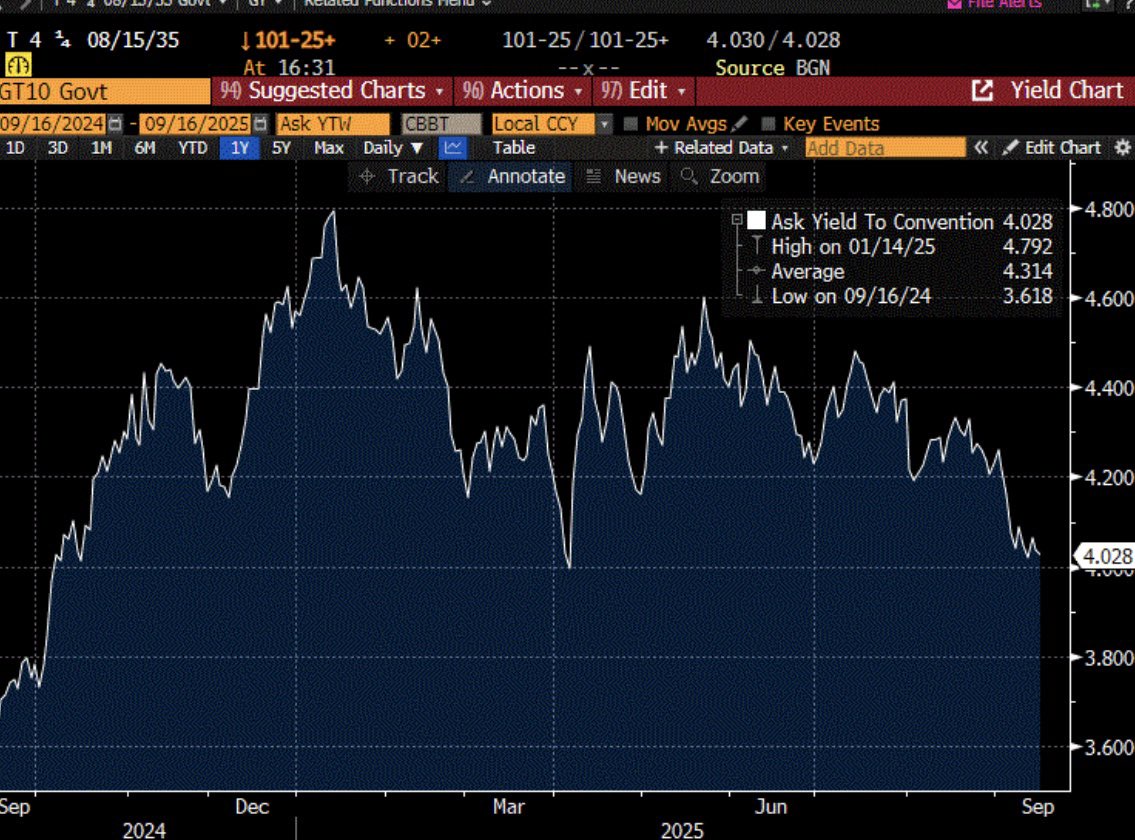Activate the Track crosshair tool
Viewport: 1135px width, 840px height.
399,177
